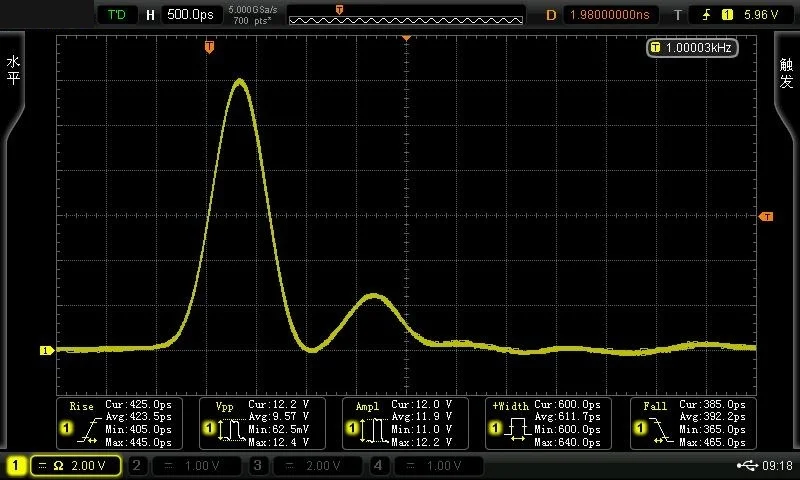Select channel 4 scale 1.00 V box
Image resolution: width=800 pixels, height=480 pixels.
439,466
